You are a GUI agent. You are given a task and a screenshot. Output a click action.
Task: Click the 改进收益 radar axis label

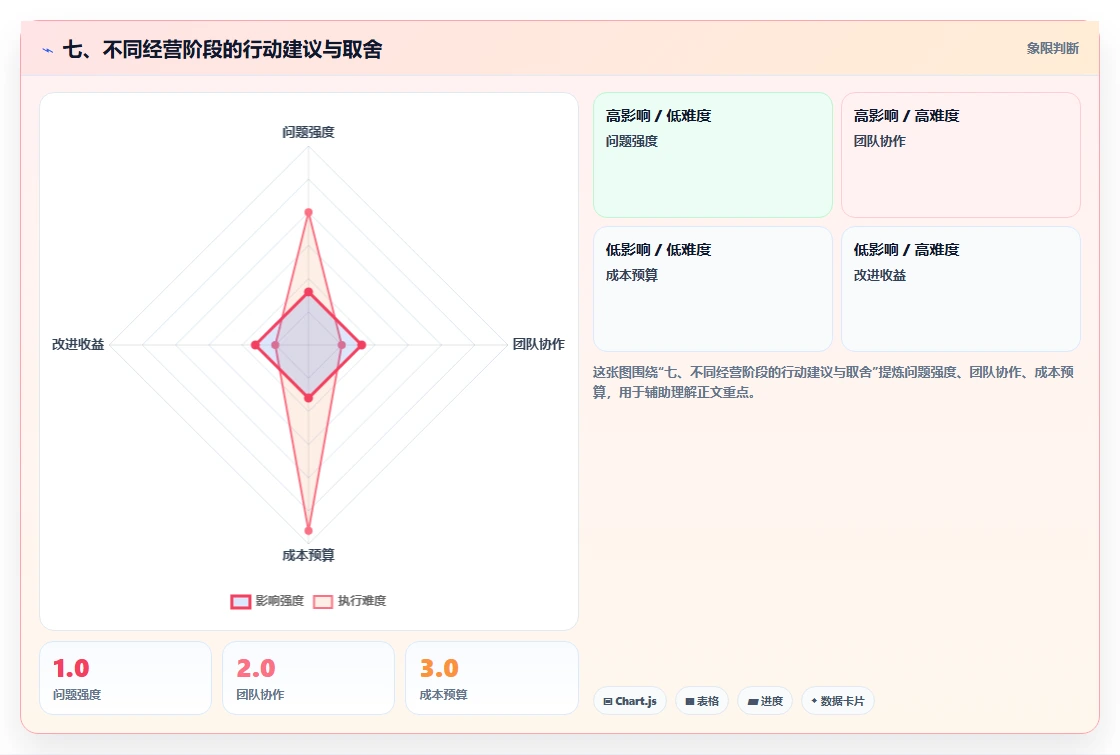point(78,344)
